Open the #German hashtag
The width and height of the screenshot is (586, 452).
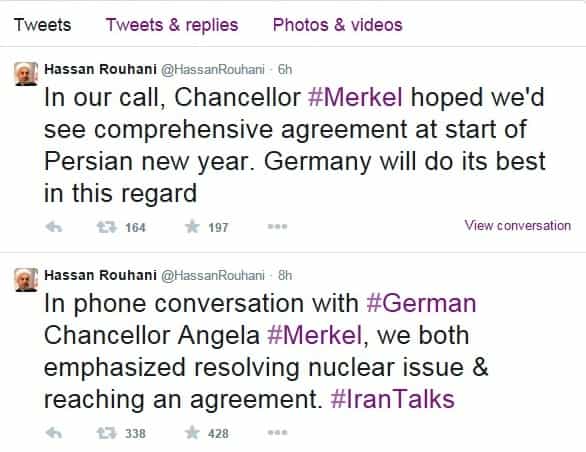pyautogui.click(x=421, y=303)
